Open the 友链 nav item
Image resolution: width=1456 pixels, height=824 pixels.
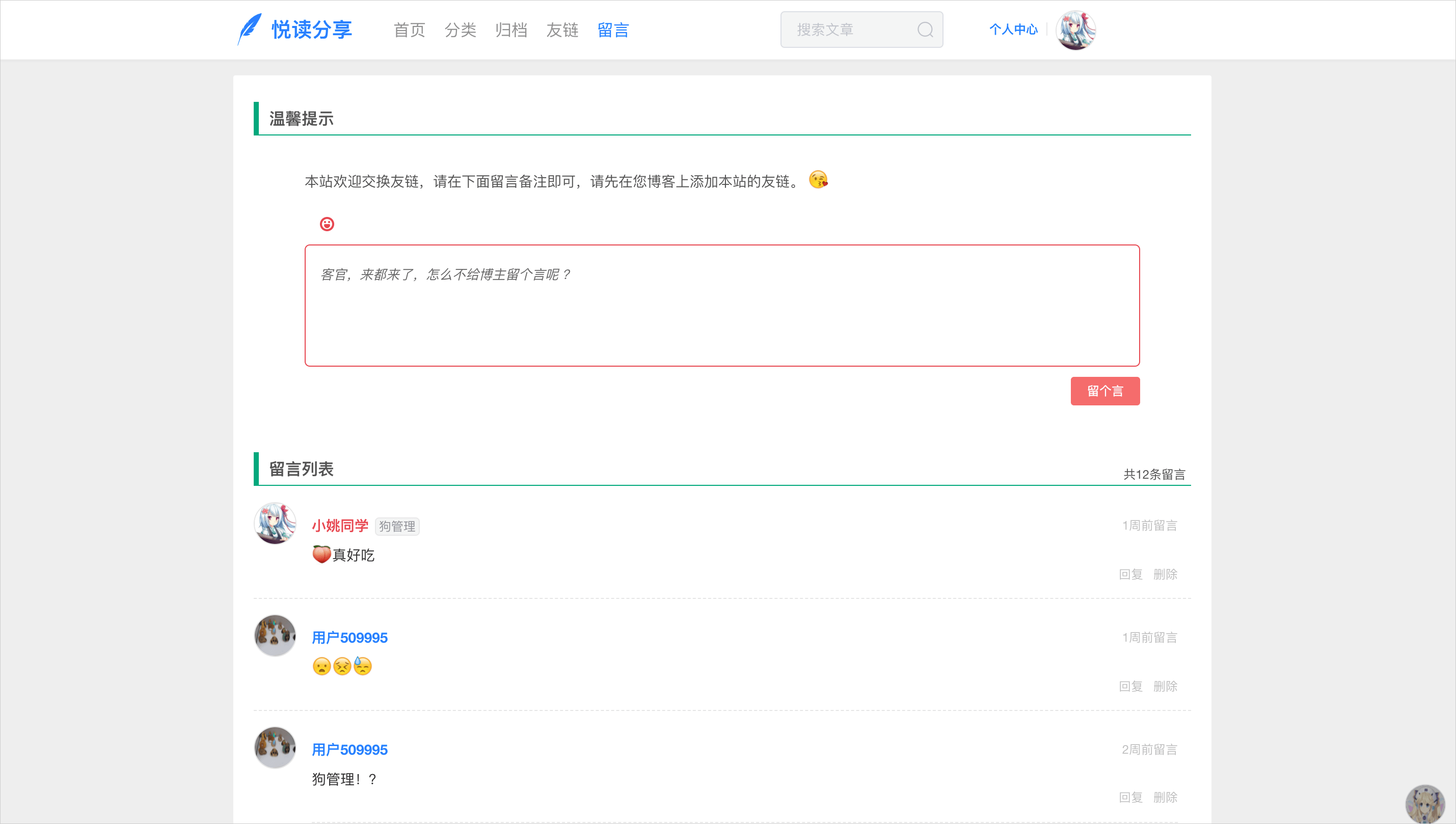[x=562, y=30]
